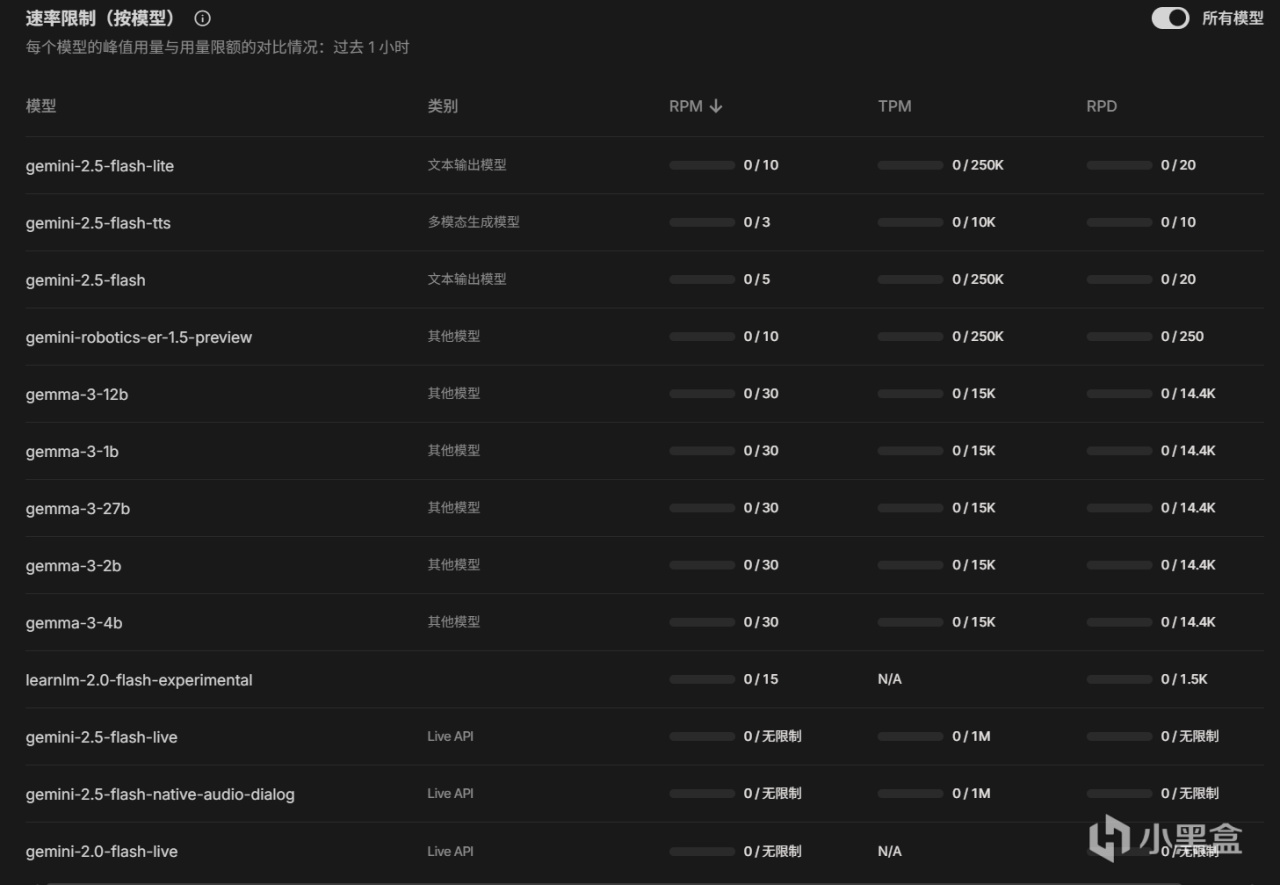This screenshot has height=885, width=1280.
Task: Click RPD value 0 / 1.5K for learnlm-2.0-flash-experimental
Action: [1184, 679]
